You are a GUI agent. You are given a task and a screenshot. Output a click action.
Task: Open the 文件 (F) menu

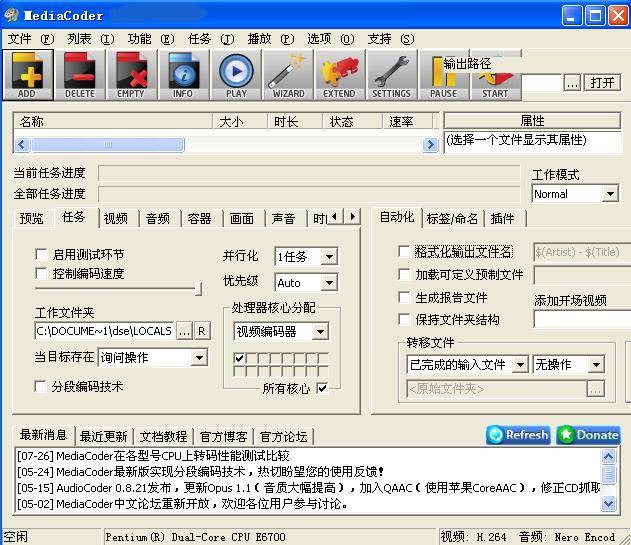click(31, 39)
